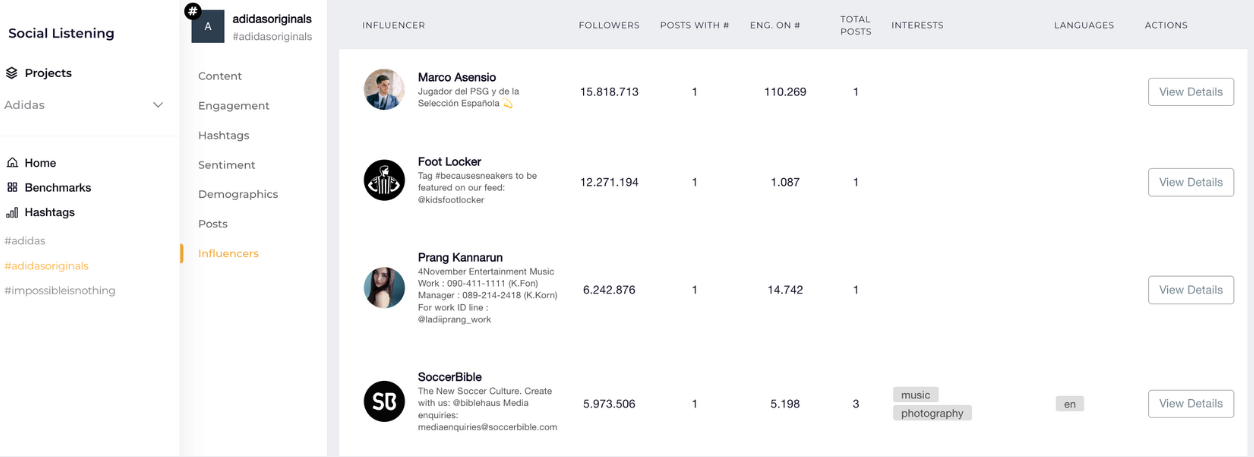Open Hashtags in sidebar
Viewport: 1254px width, 457px height.
[x=50, y=212]
